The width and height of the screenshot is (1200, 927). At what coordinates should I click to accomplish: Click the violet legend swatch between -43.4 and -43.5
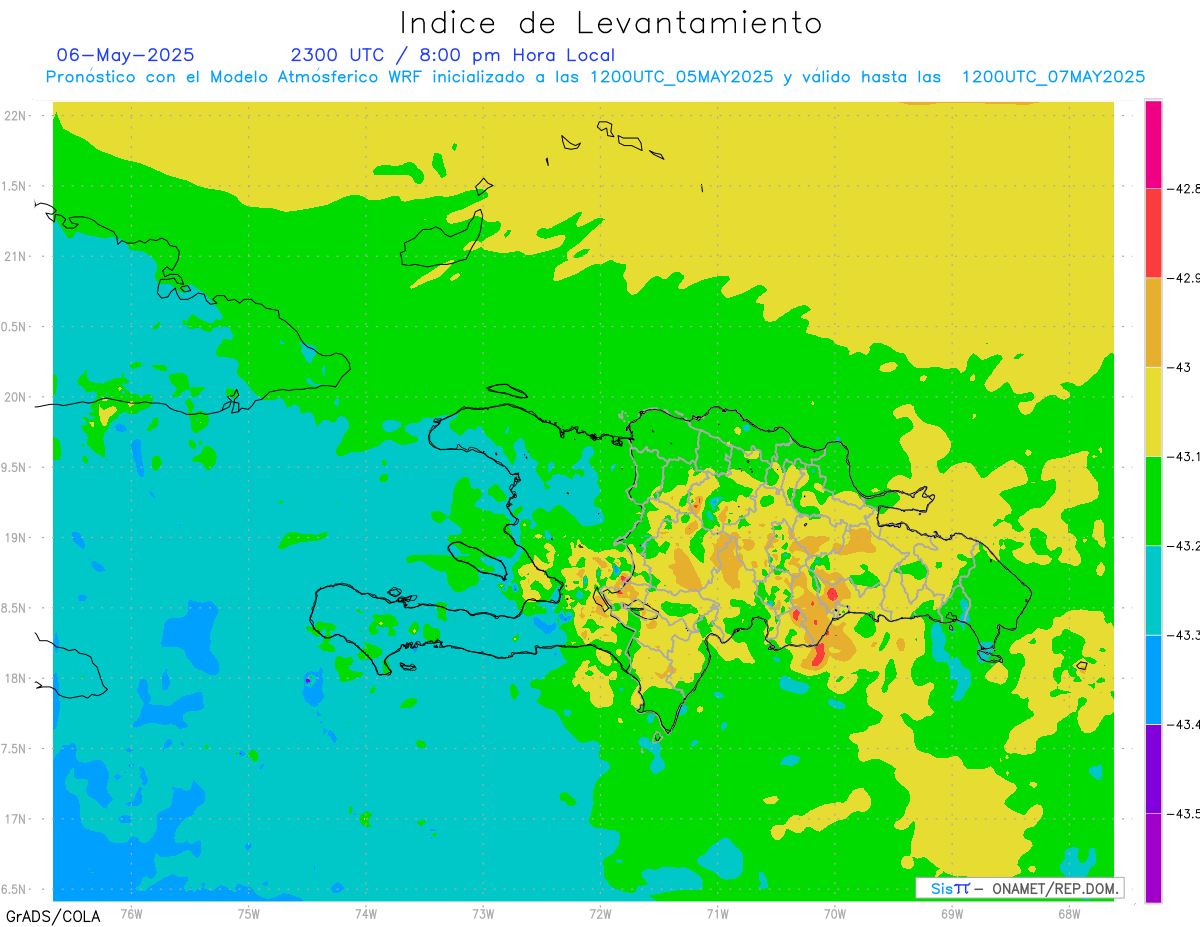click(1153, 768)
